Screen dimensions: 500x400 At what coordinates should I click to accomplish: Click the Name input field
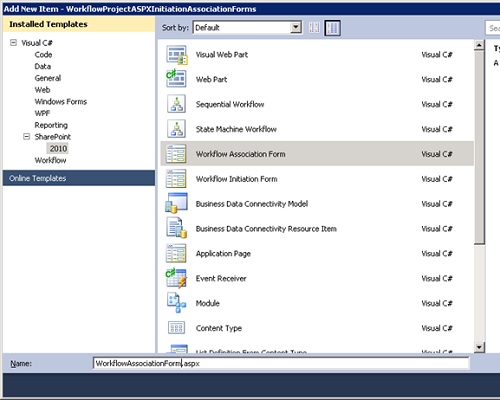[281, 363]
